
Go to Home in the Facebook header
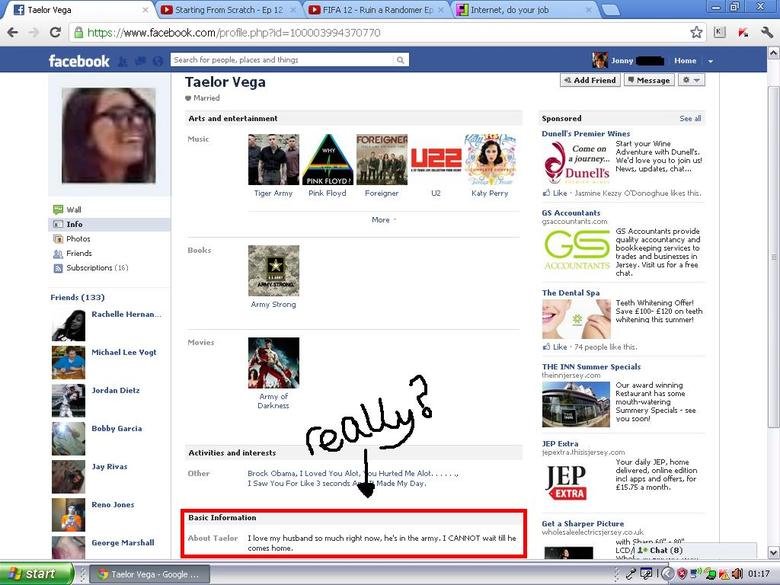point(685,61)
